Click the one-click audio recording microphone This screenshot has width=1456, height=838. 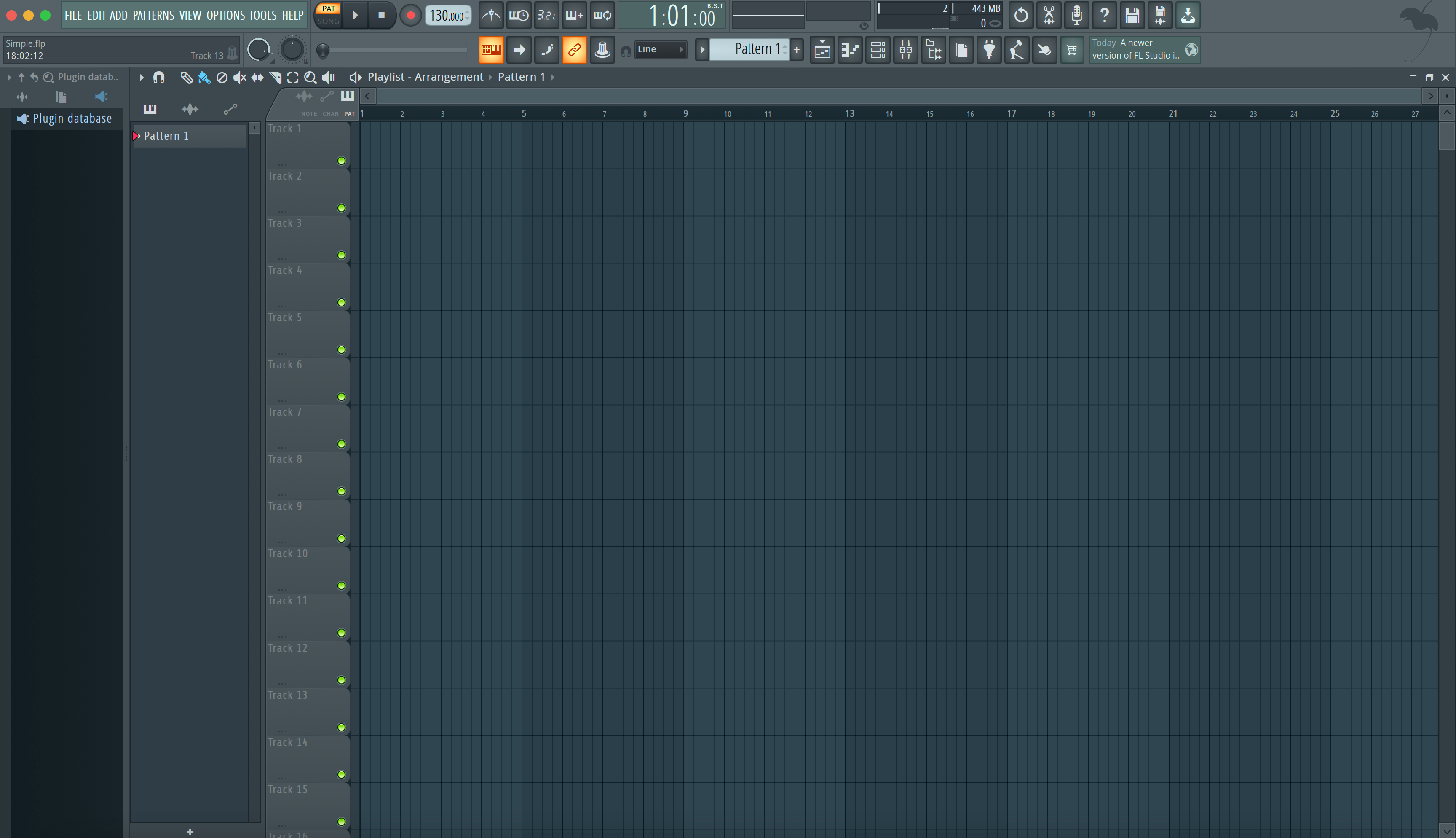coord(1076,16)
